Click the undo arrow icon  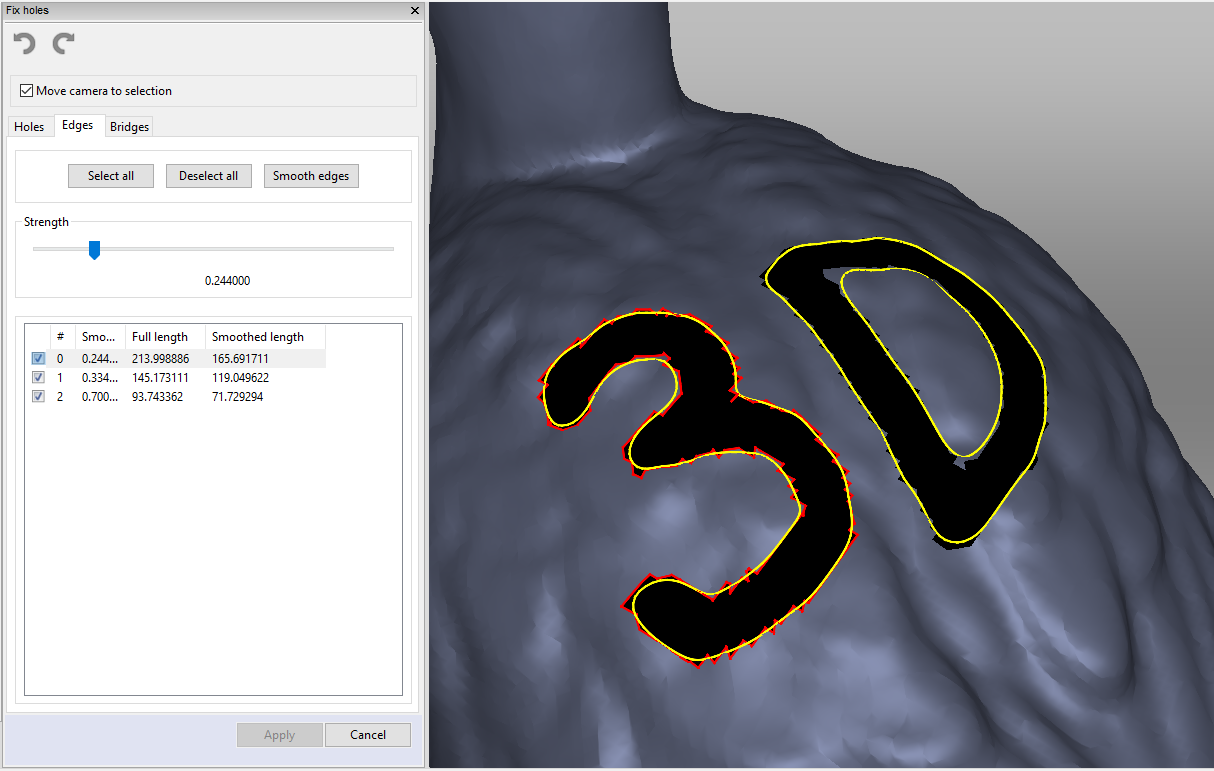click(24, 43)
